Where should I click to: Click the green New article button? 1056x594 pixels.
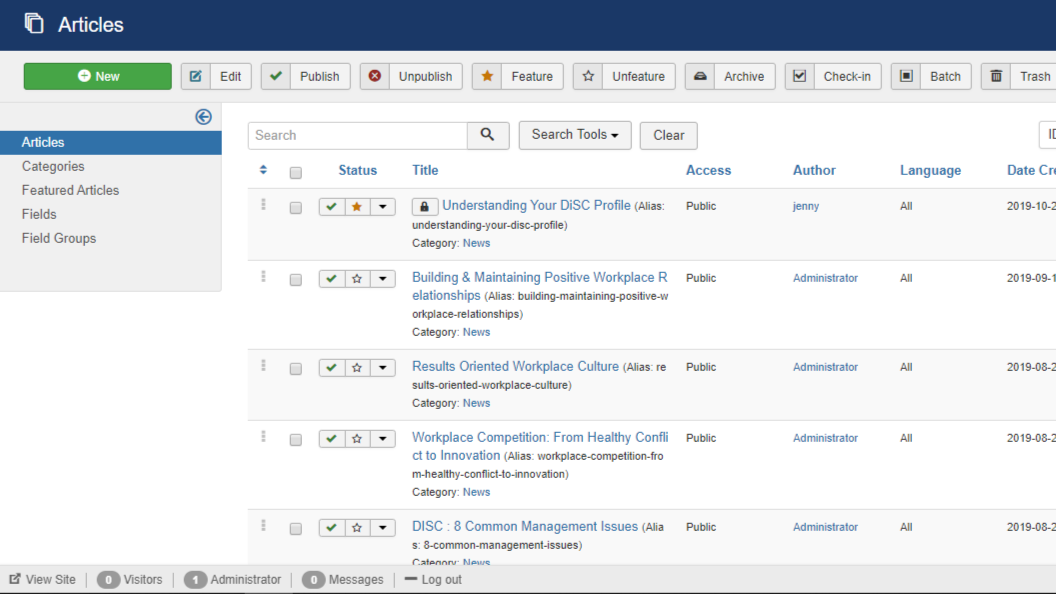[98, 76]
